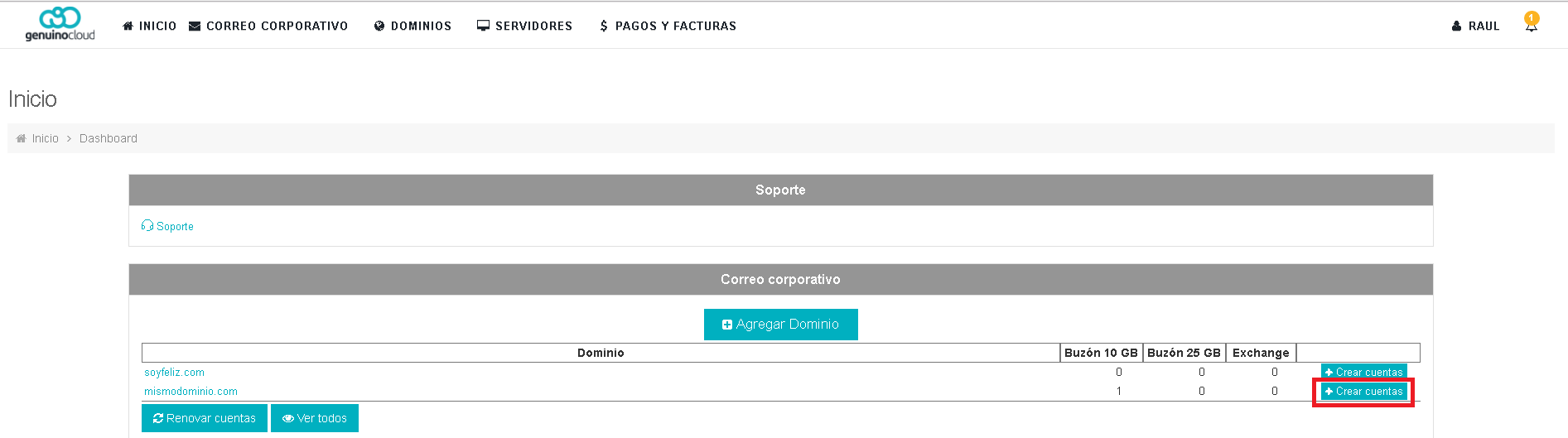This screenshot has height=438, width=1568.
Task: Click the Soporte link
Action: tap(175, 226)
